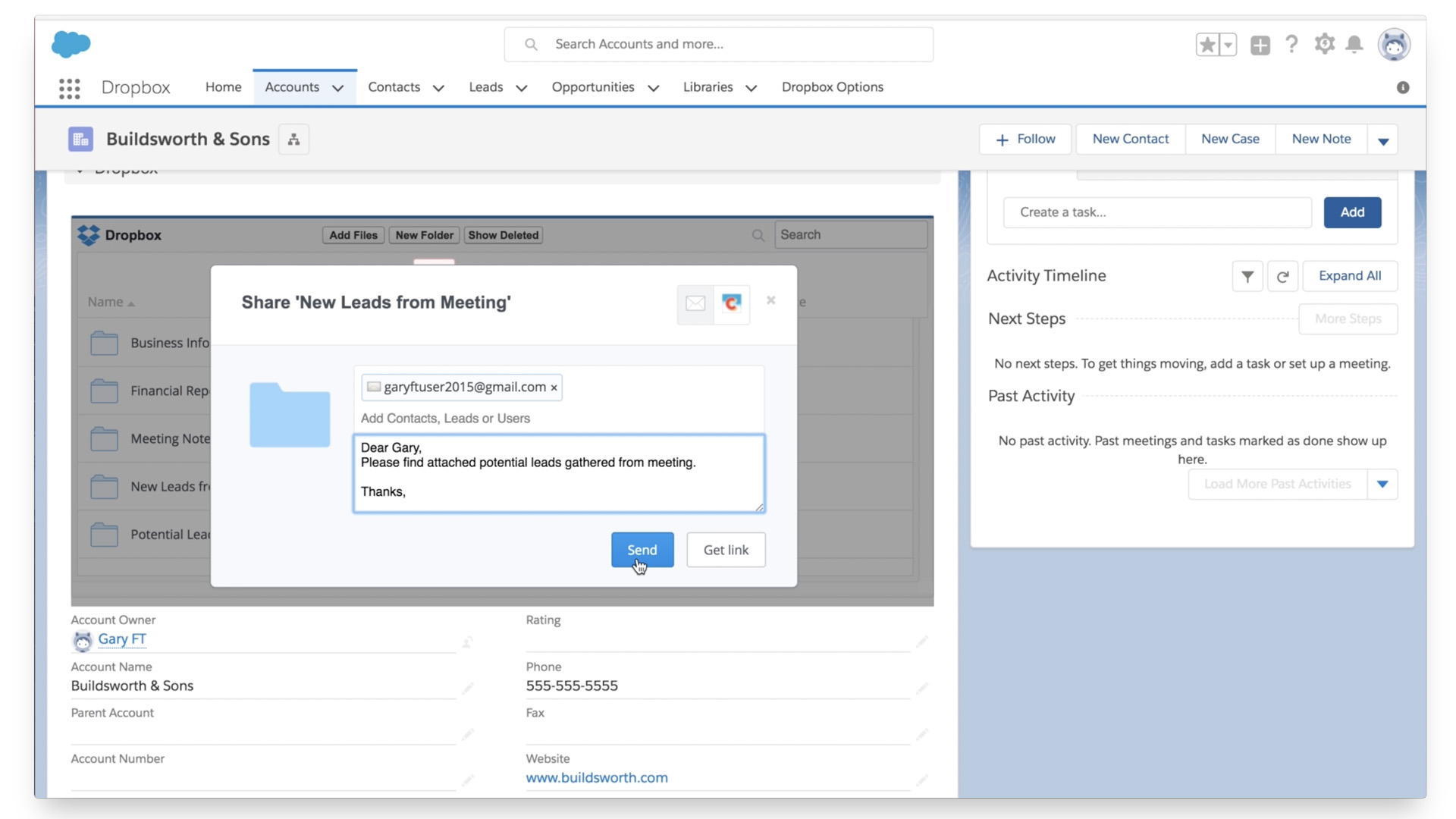This screenshot has height=819, width=1456.
Task: Click Expand All in Activity Timeline
Action: point(1350,276)
